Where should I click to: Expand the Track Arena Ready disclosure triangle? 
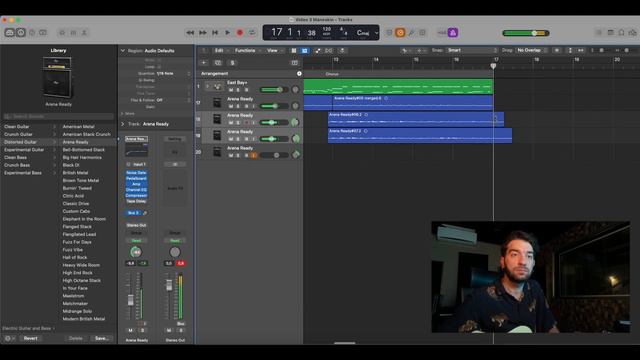click(122, 124)
